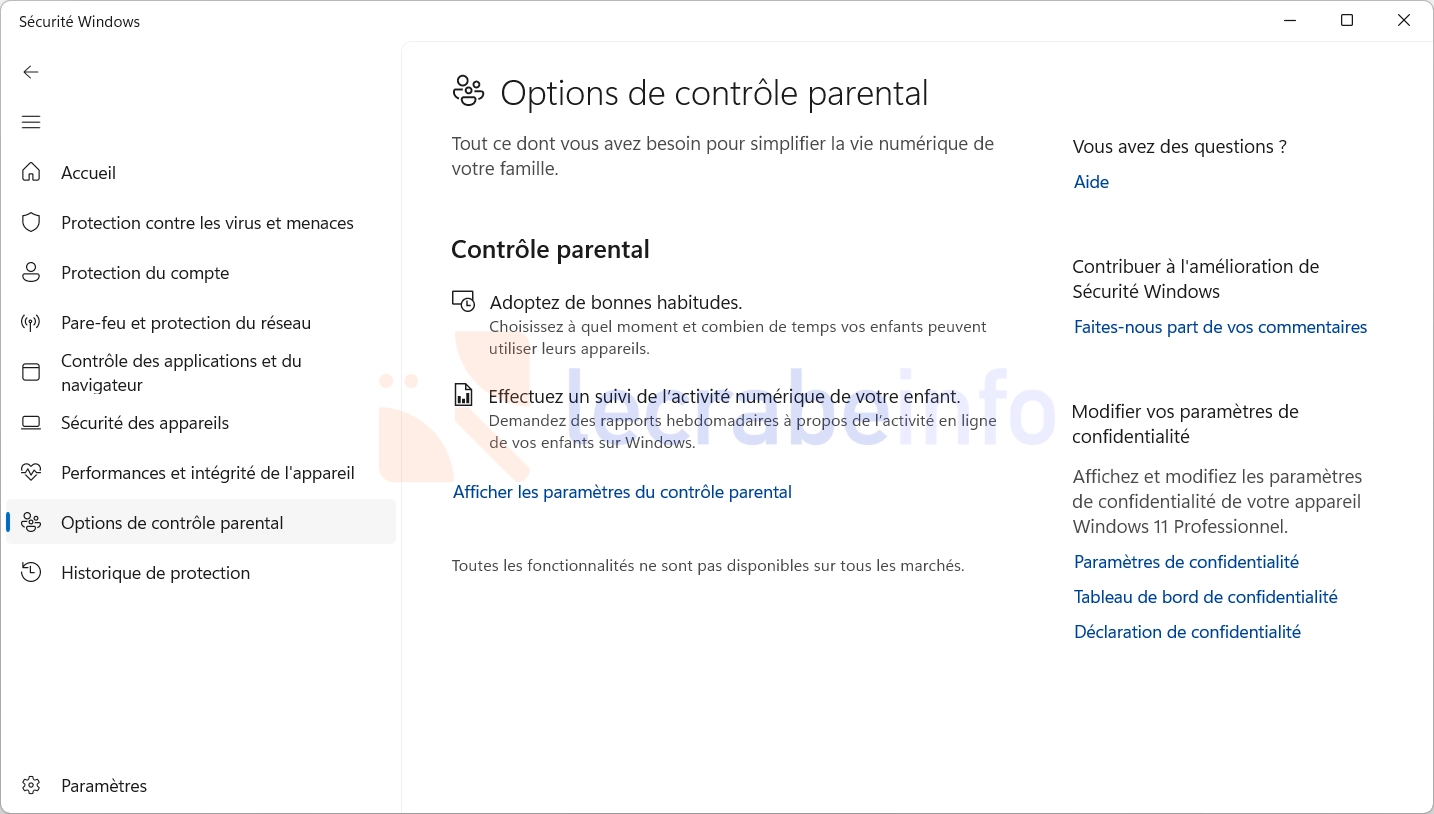Screen dimensions: 1434x814
Task: Open Faites-nous part de vos commentaires
Action: point(1220,327)
